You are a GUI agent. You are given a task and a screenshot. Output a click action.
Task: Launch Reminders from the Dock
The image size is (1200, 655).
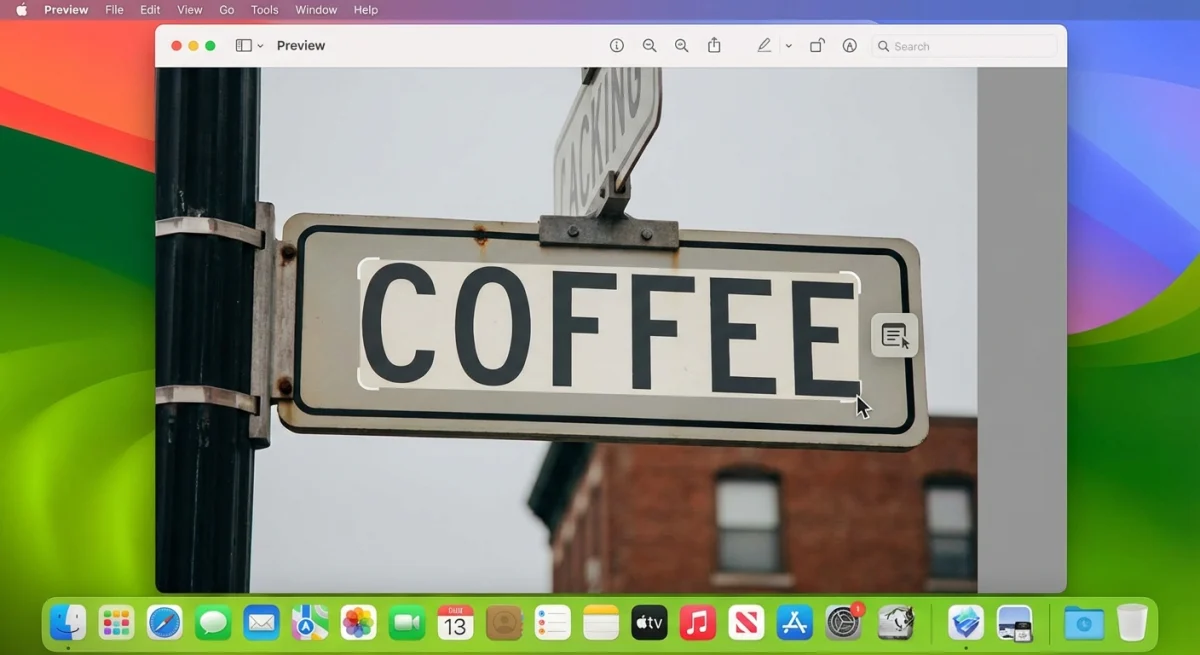[x=552, y=623]
